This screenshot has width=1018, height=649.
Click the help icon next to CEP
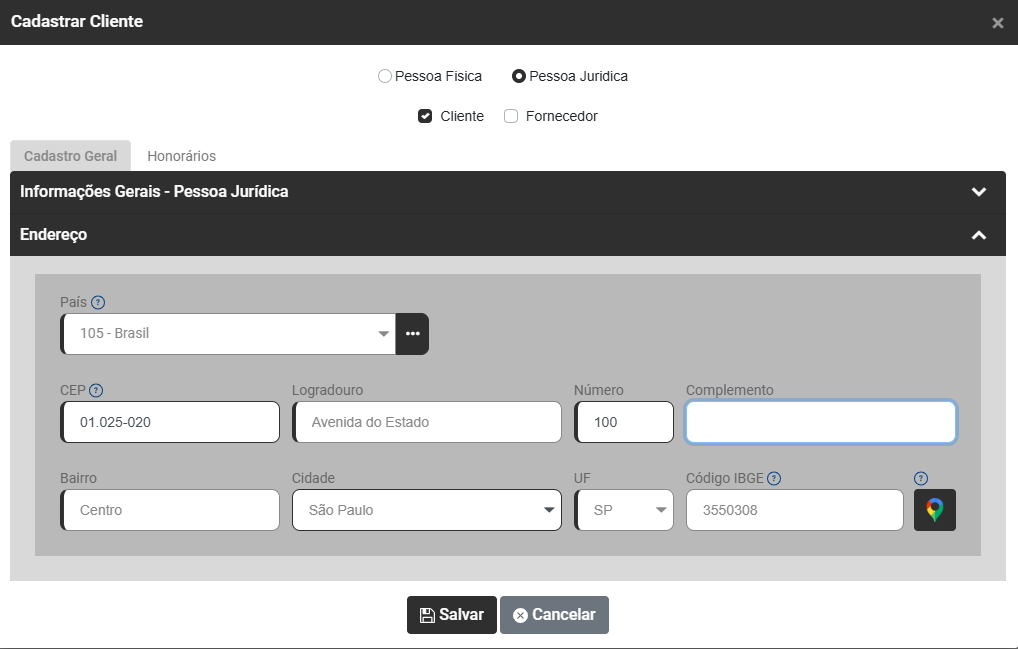[97, 390]
